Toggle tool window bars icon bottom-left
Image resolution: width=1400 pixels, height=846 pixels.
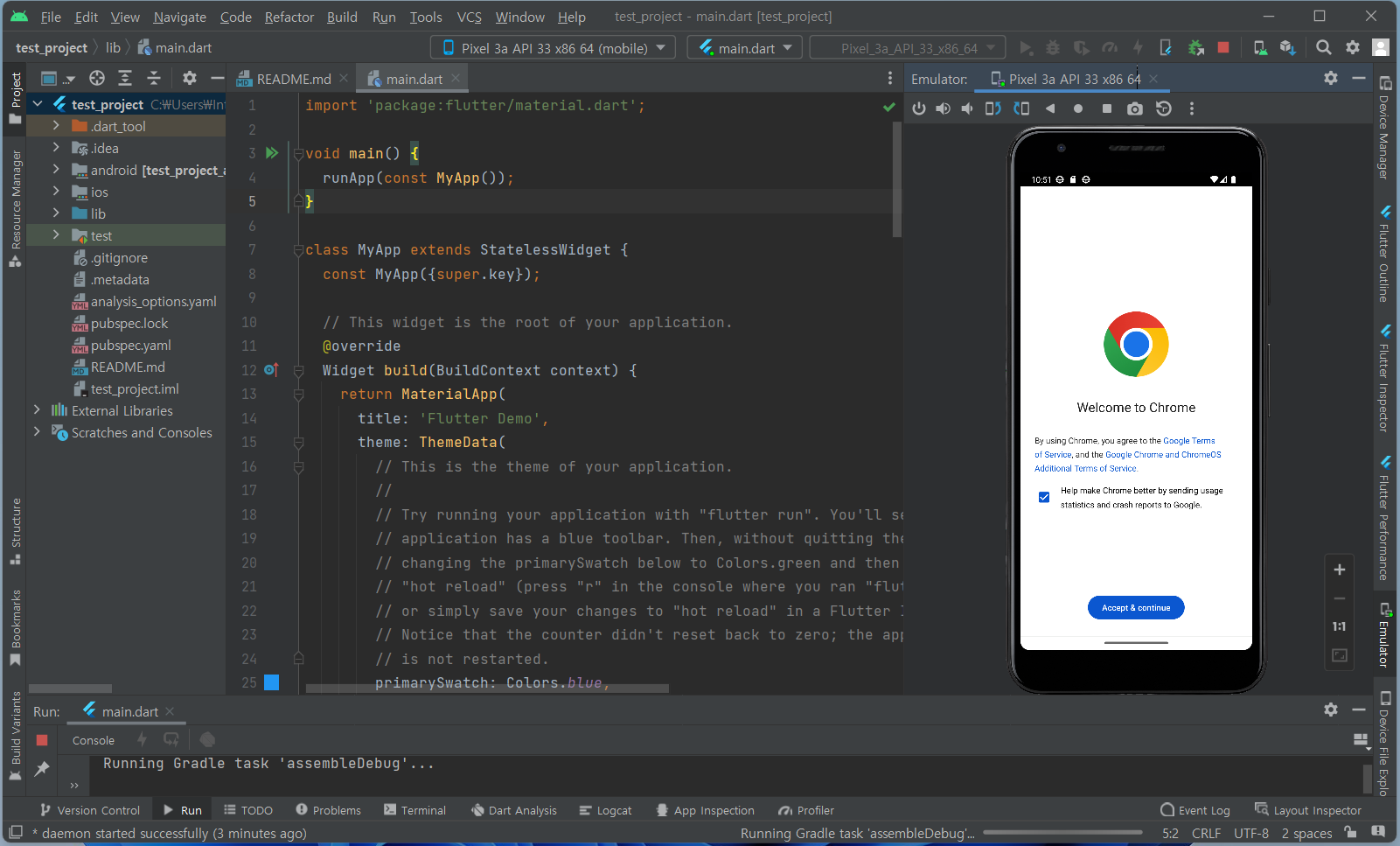[15, 831]
